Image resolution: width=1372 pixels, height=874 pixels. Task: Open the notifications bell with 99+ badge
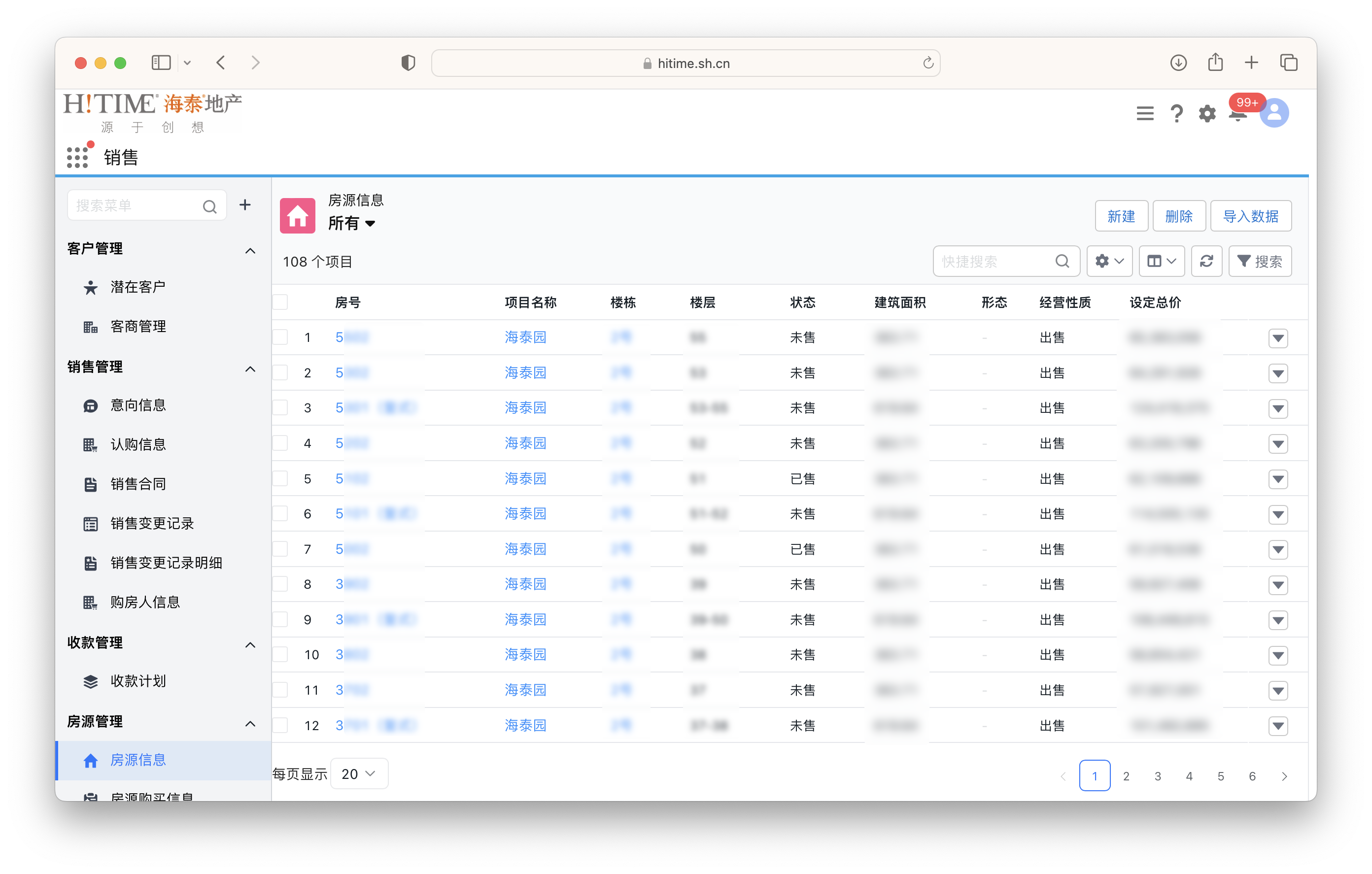(x=1237, y=113)
